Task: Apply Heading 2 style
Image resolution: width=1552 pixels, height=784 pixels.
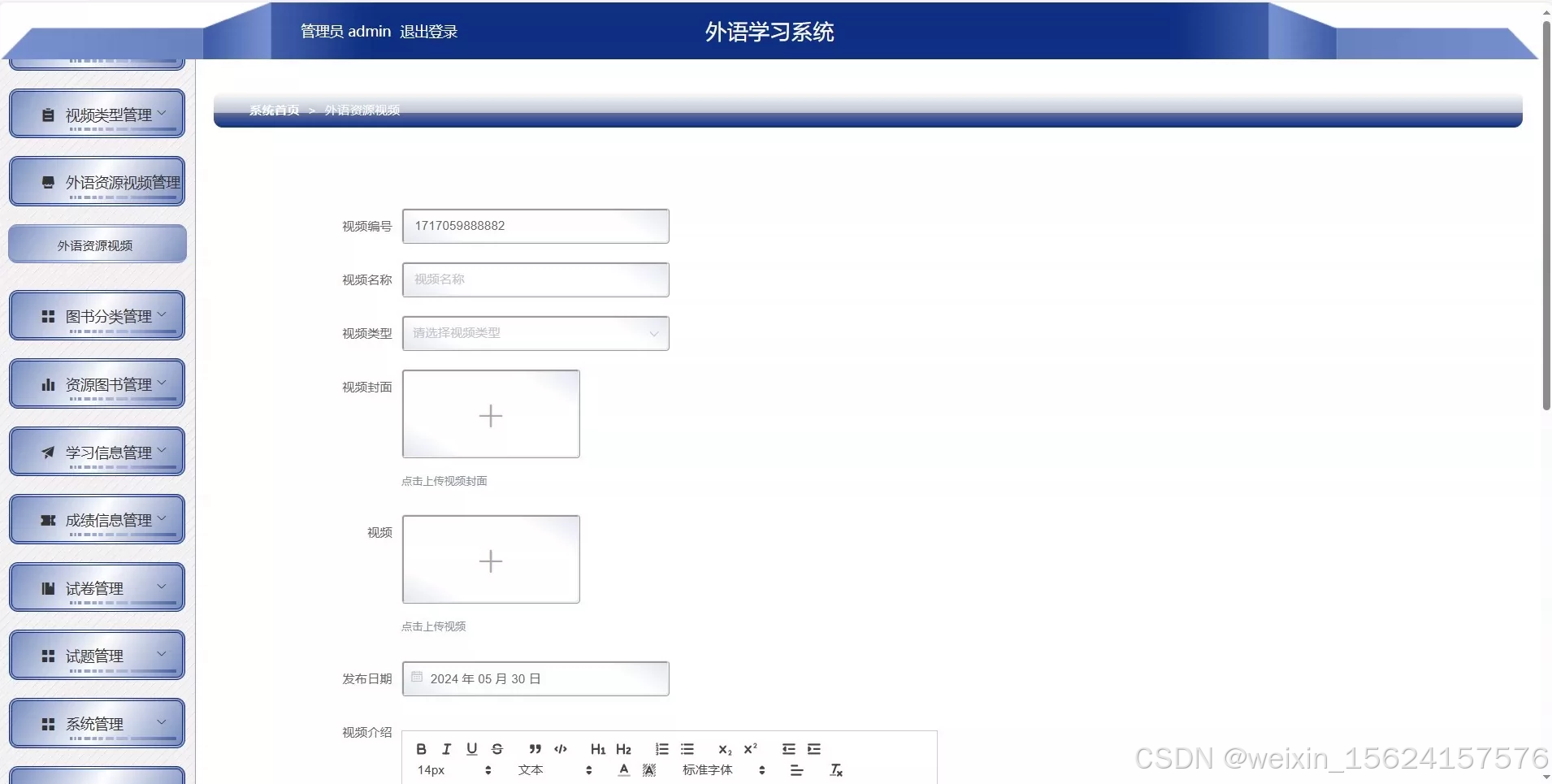Action: 623,749
